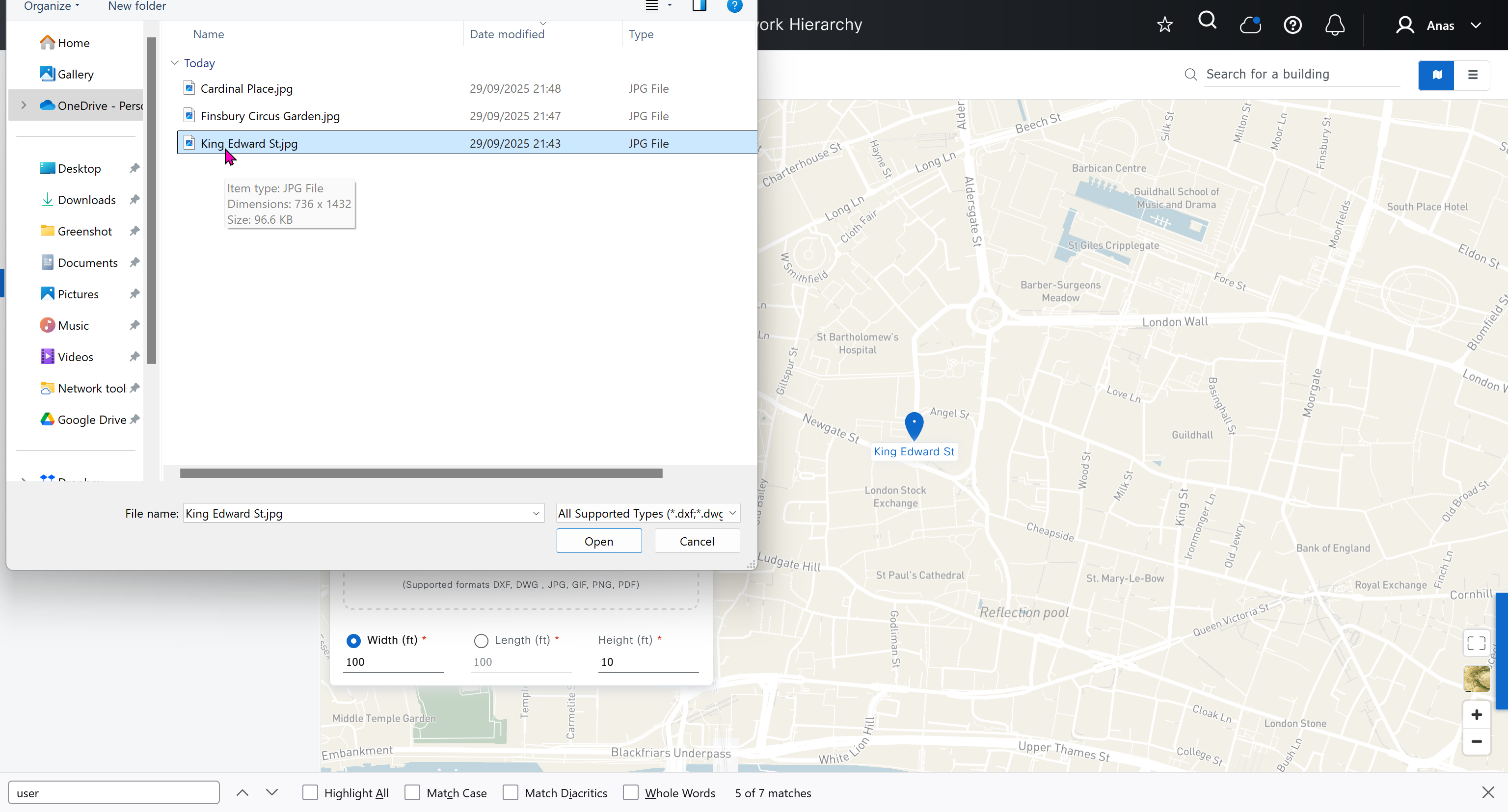Click the Open button

tap(598, 541)
